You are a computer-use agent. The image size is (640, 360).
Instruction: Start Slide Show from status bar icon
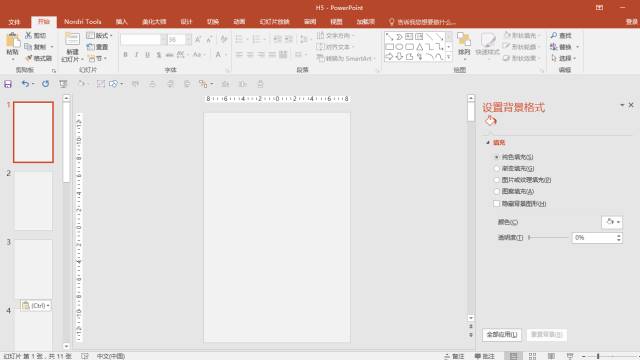pos(570,356)
